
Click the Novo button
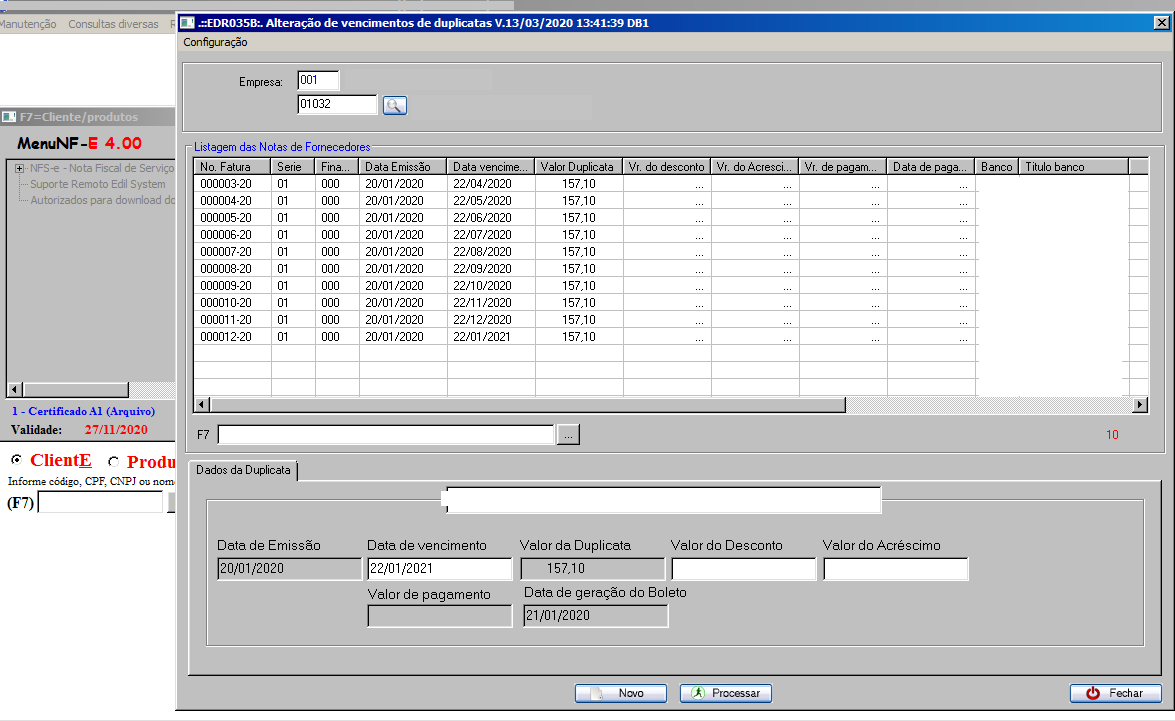click(x=620, y=693)
